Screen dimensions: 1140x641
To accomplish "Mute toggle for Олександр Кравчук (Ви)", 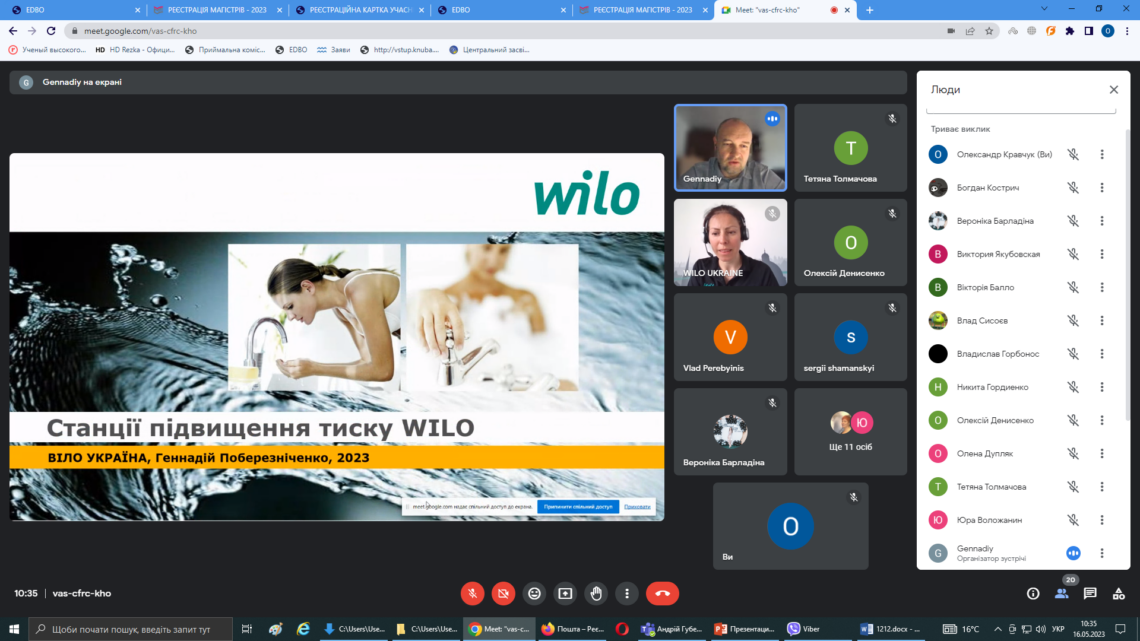I will [x=1073, y=154].
